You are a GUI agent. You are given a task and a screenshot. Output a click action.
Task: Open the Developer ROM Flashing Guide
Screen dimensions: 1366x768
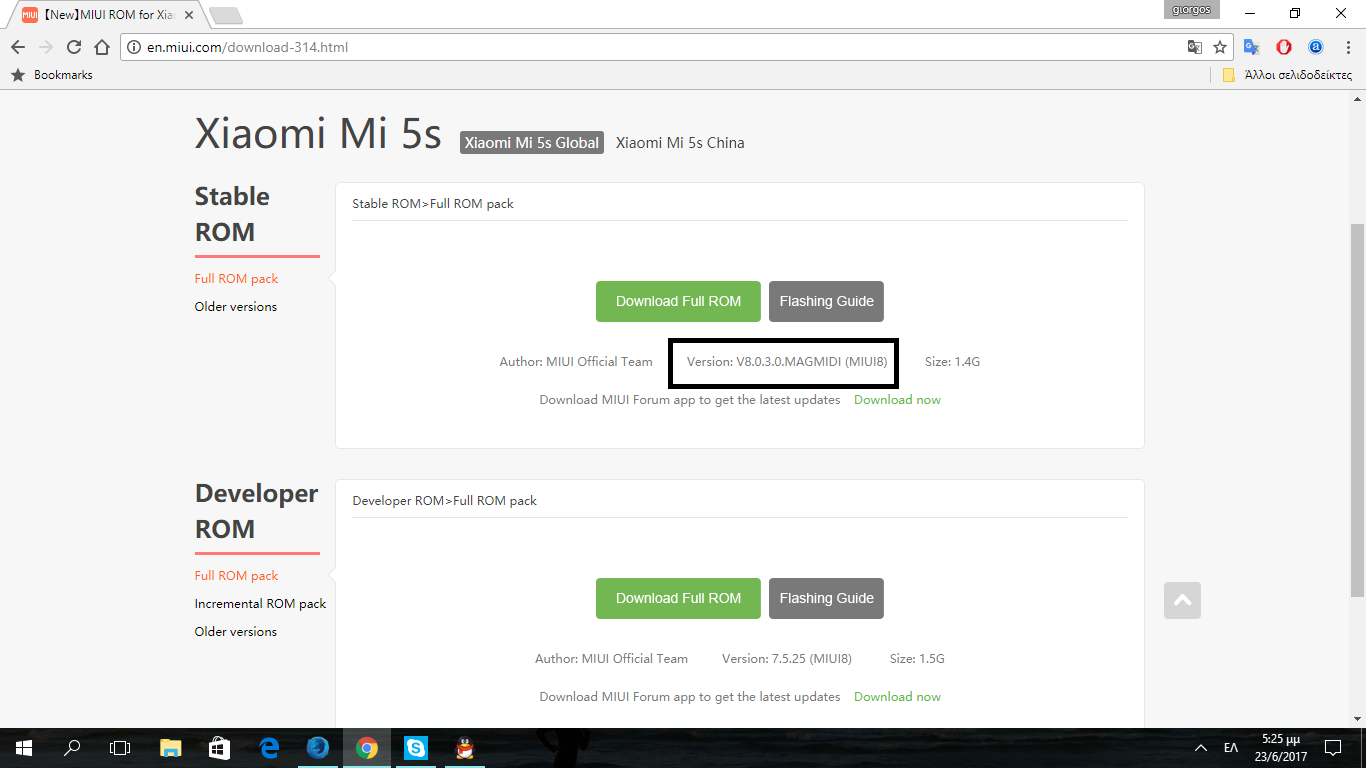pyautogui.click(x=826, y=598)
